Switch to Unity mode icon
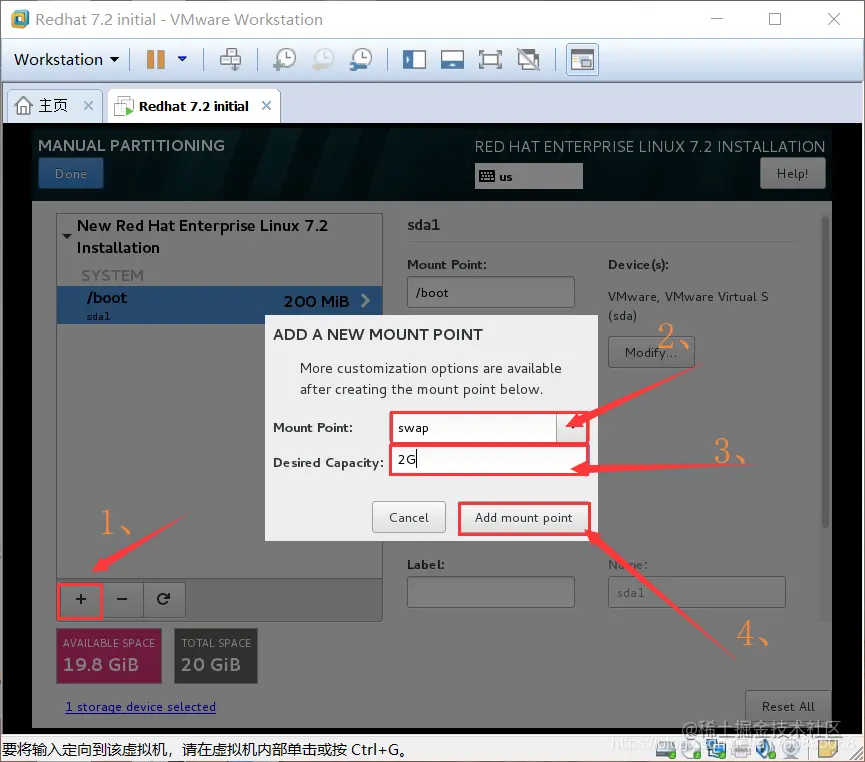Image resolution: width=865 pixels, height=762 pixels. tap(528, 59)
